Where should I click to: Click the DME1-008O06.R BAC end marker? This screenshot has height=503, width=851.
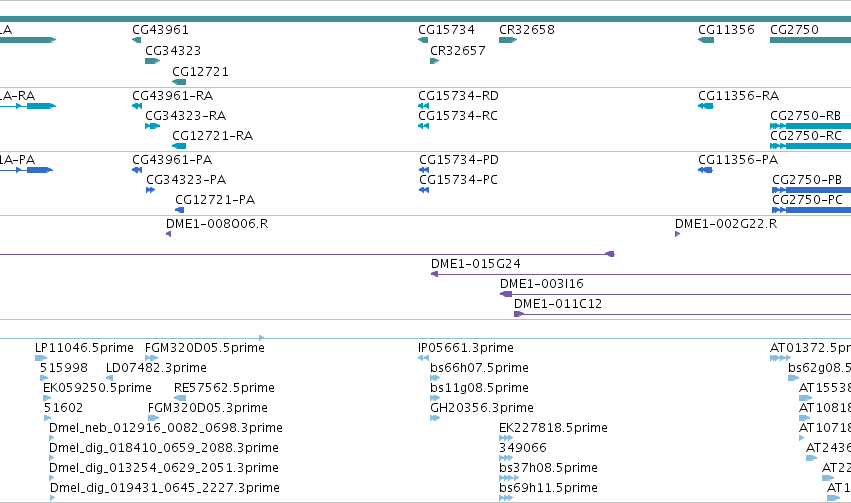pos(168,234)
